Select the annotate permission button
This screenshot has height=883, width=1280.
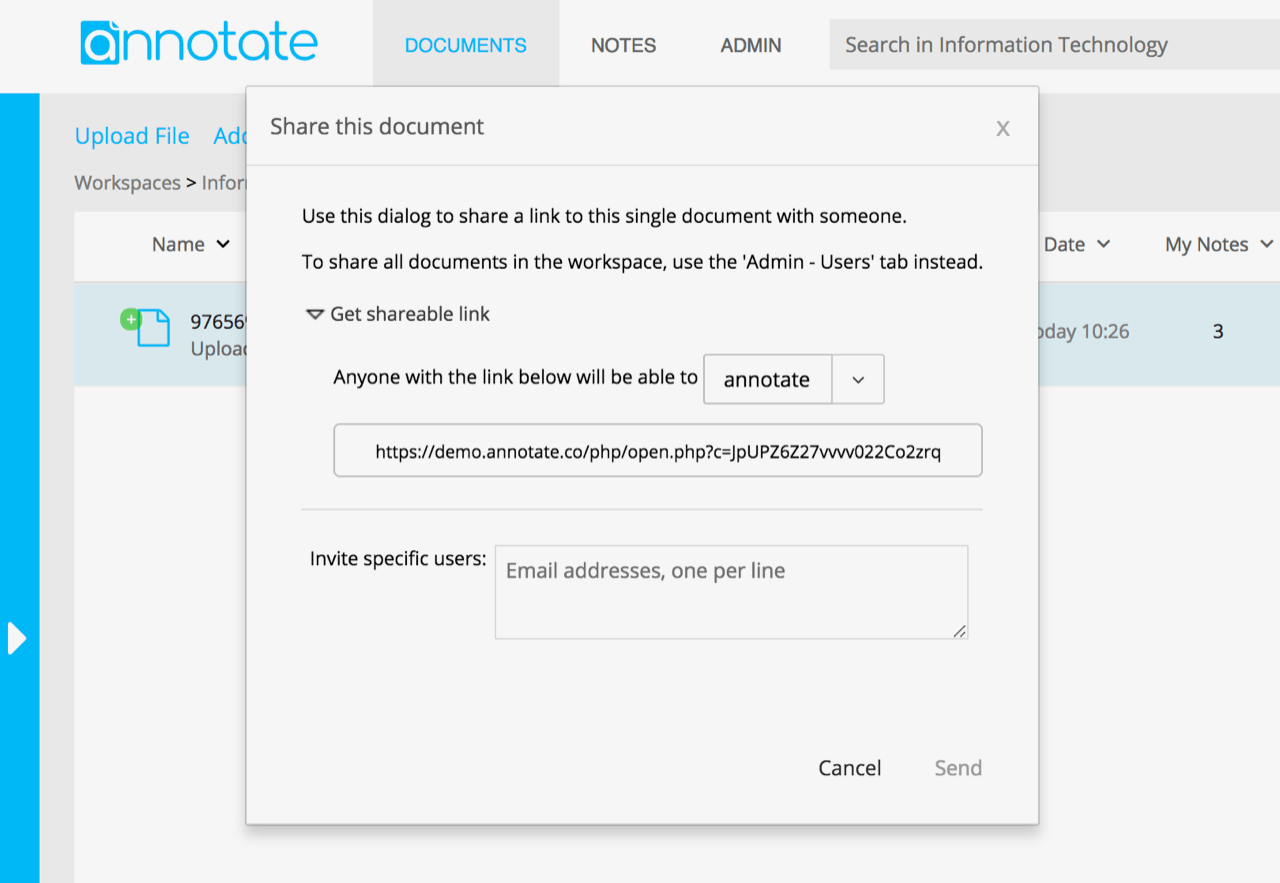coord(767,379)
